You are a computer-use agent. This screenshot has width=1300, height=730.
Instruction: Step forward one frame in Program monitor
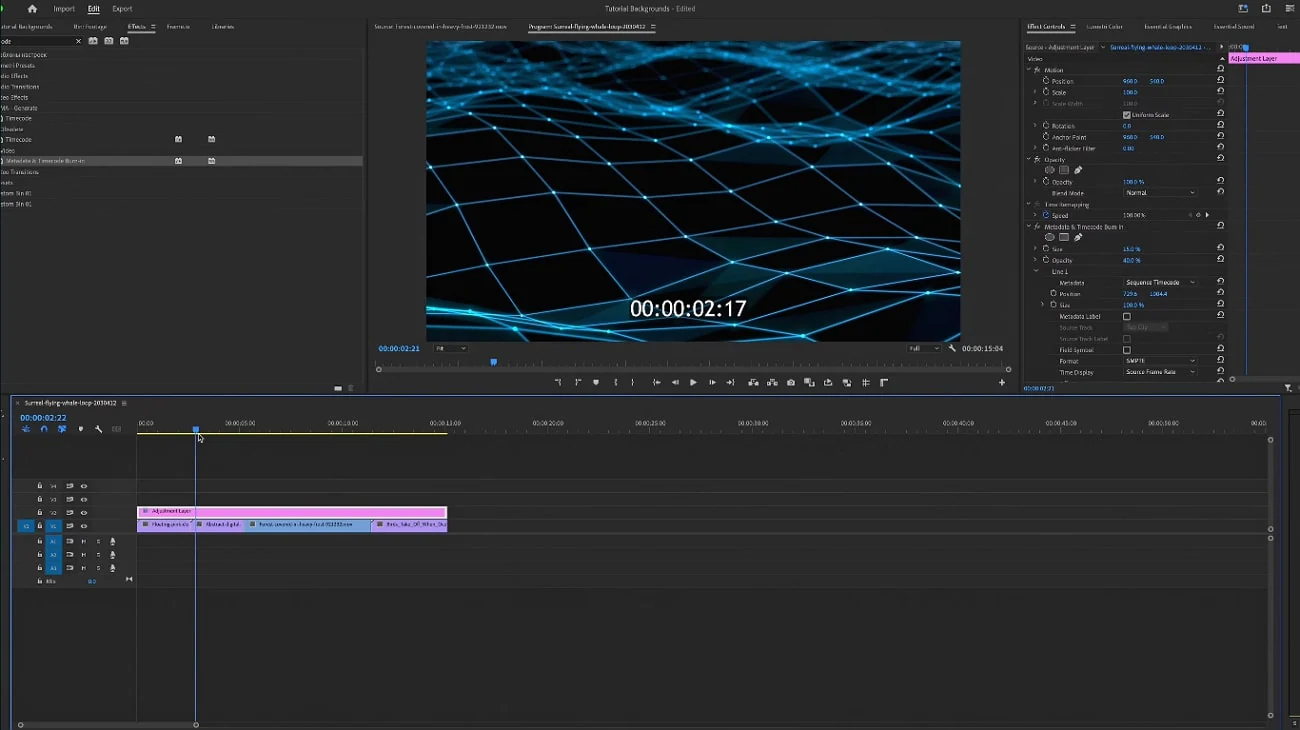click(x=712, y=382)
